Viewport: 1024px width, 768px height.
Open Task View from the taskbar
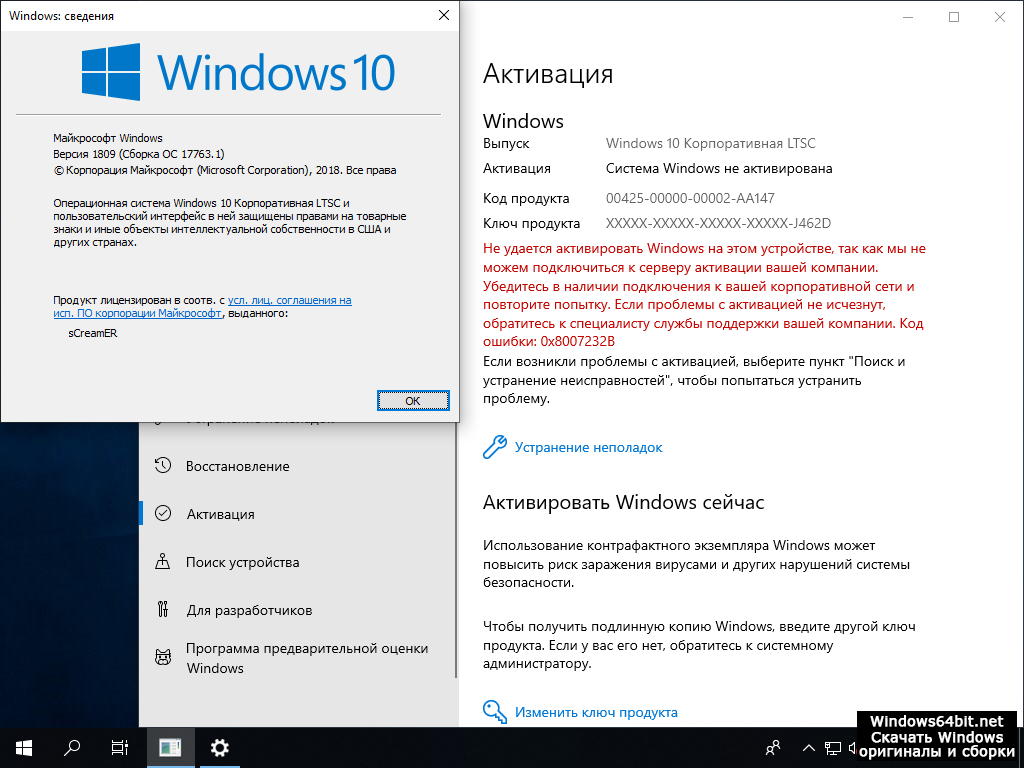tap(120, 747)
